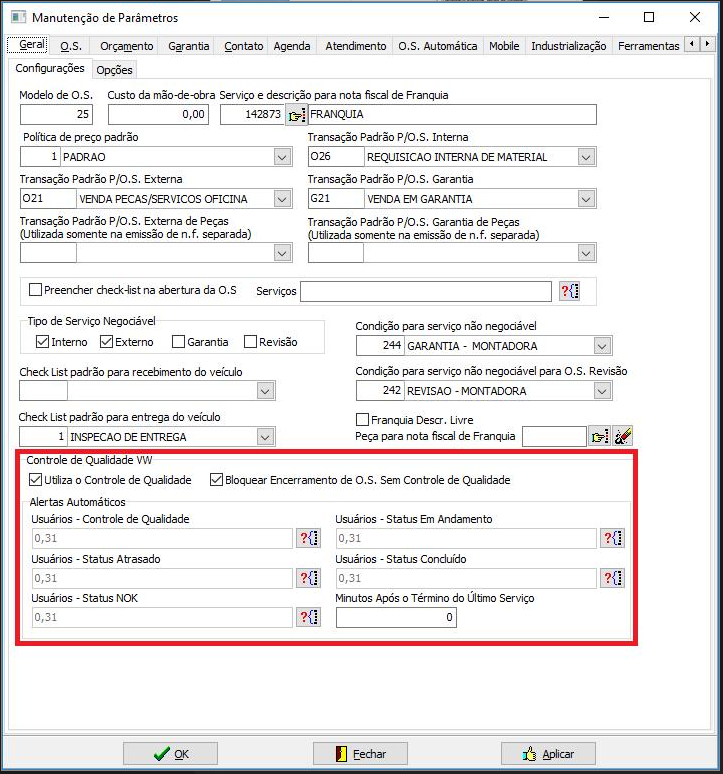Select the Geral tab
Viewport: 723px width, 774px height.
click(x=29, y=44)
